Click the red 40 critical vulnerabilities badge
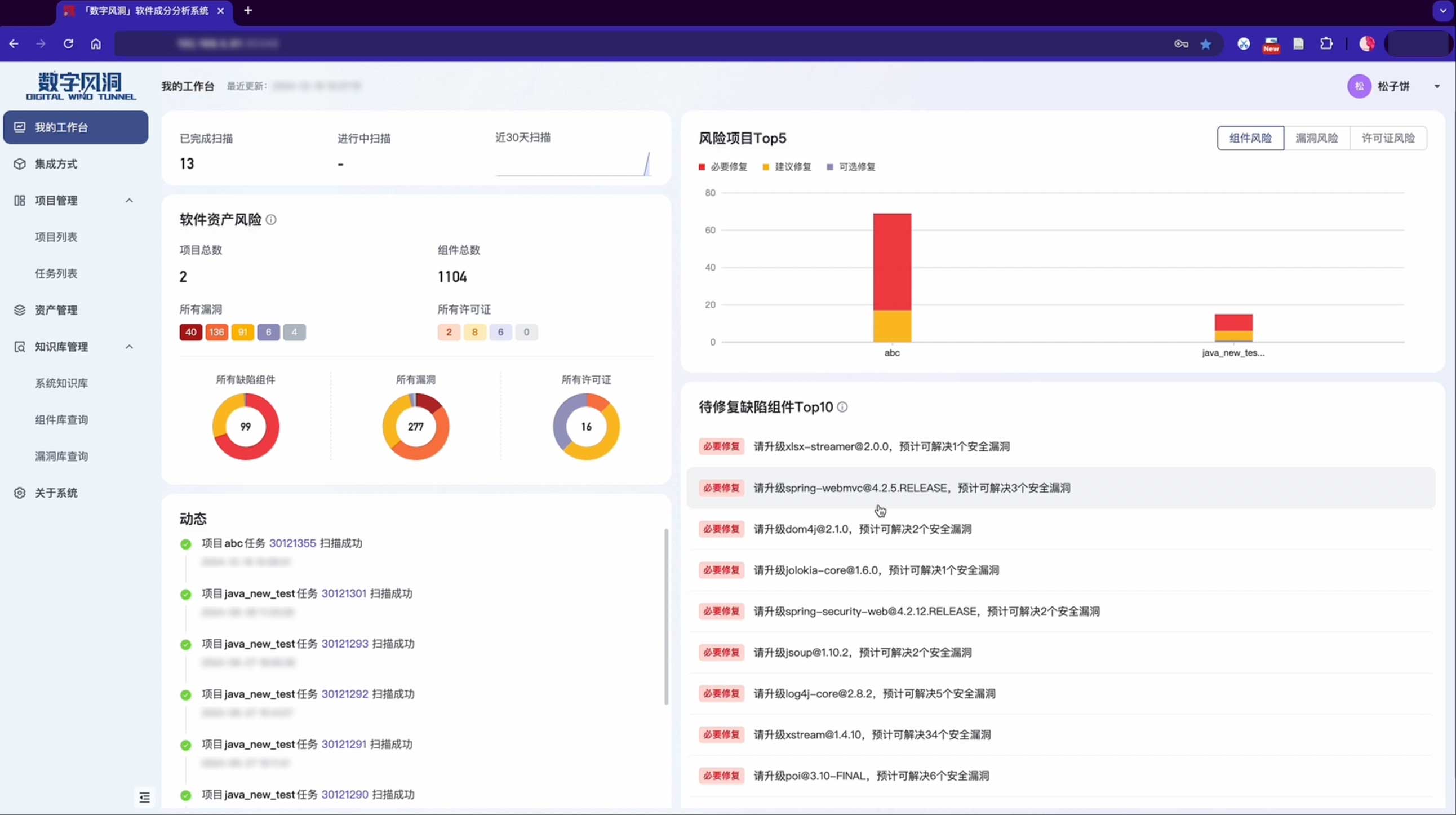 tap(190, 333)
